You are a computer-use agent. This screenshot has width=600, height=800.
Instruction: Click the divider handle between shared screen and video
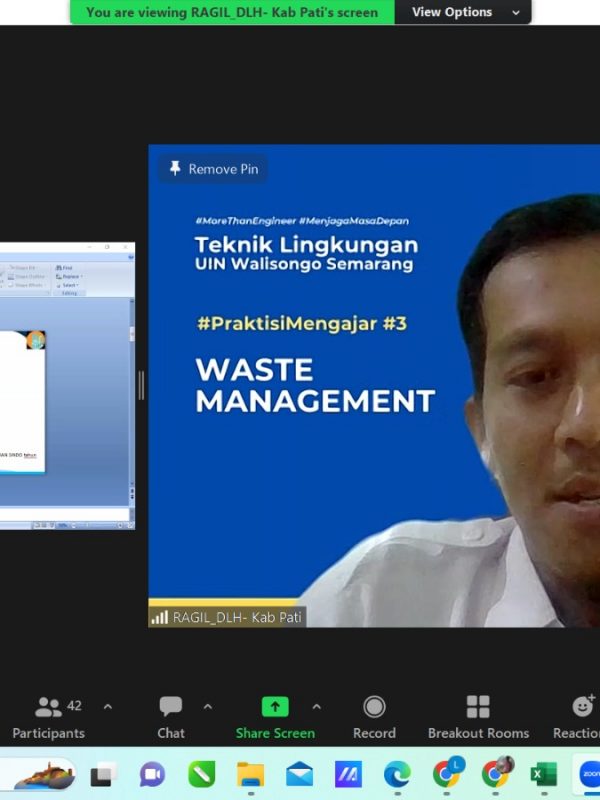(141, 385)
